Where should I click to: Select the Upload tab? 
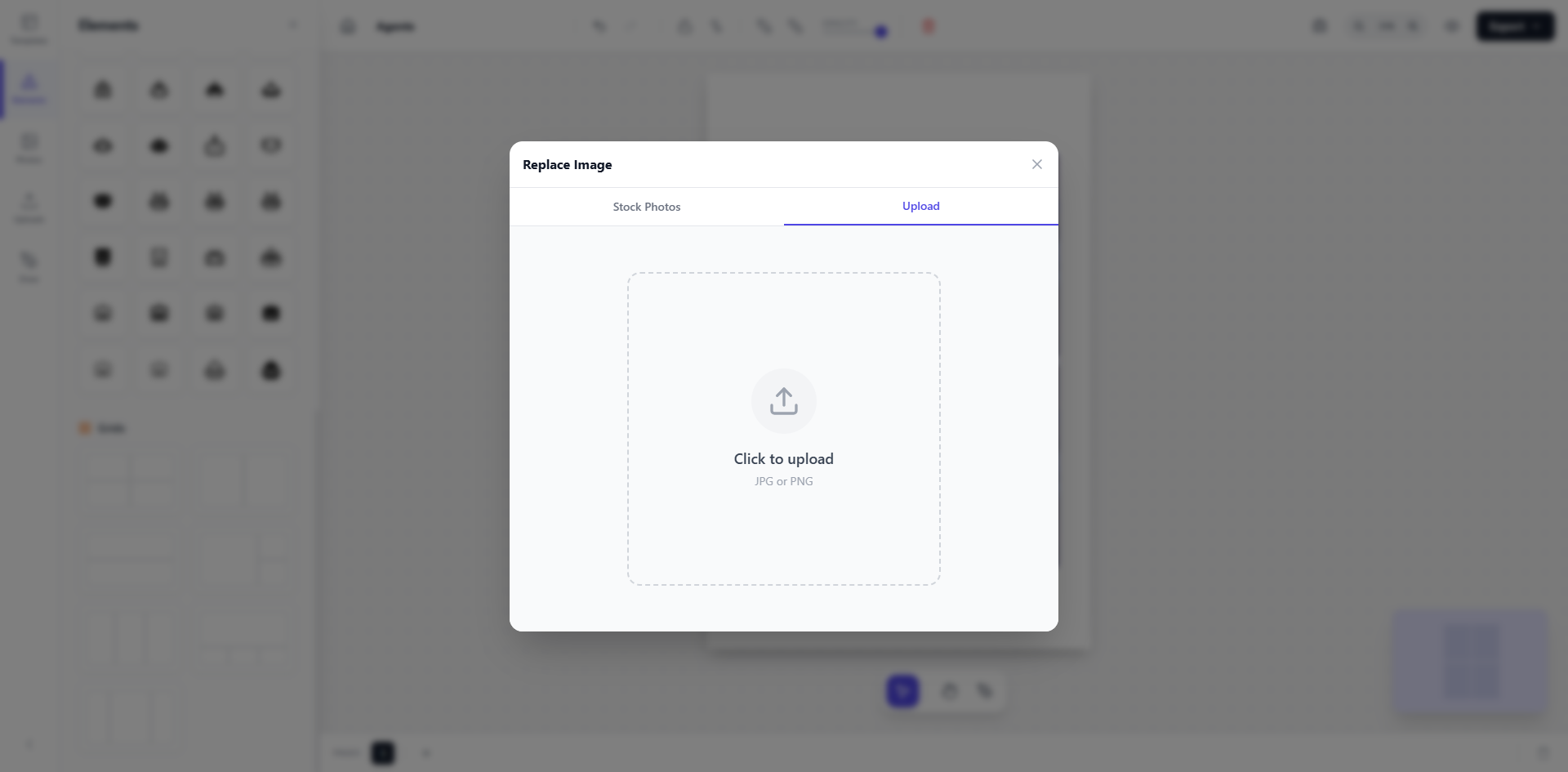(x=921, y=207)
